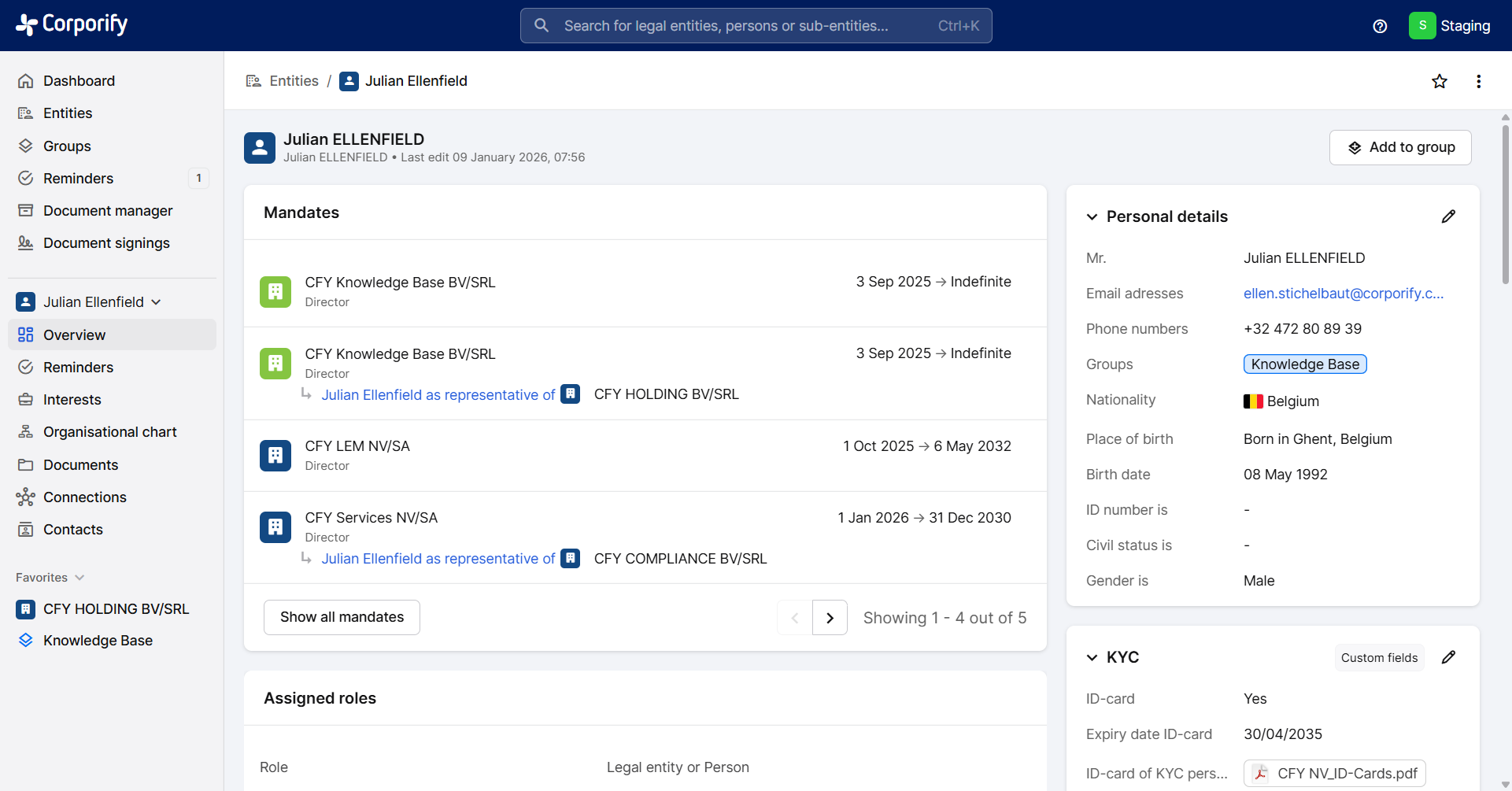Click Show all mandates button
Viewport: 1512px width, 791px height.
coord(342,617)
